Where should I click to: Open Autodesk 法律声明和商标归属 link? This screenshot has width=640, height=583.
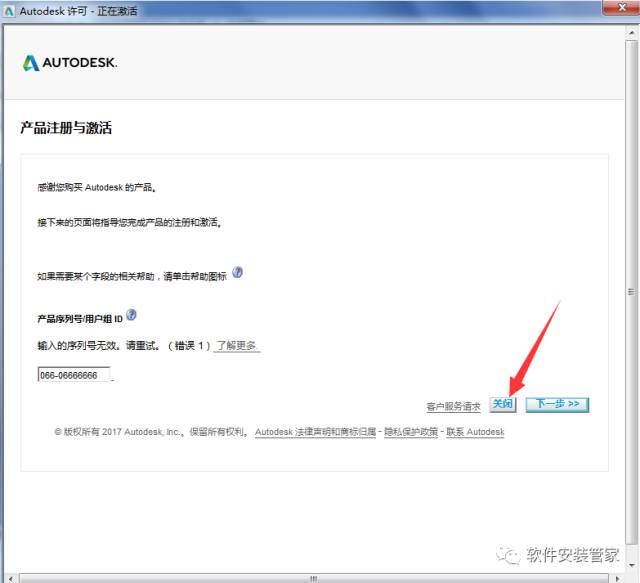[315, 432]
